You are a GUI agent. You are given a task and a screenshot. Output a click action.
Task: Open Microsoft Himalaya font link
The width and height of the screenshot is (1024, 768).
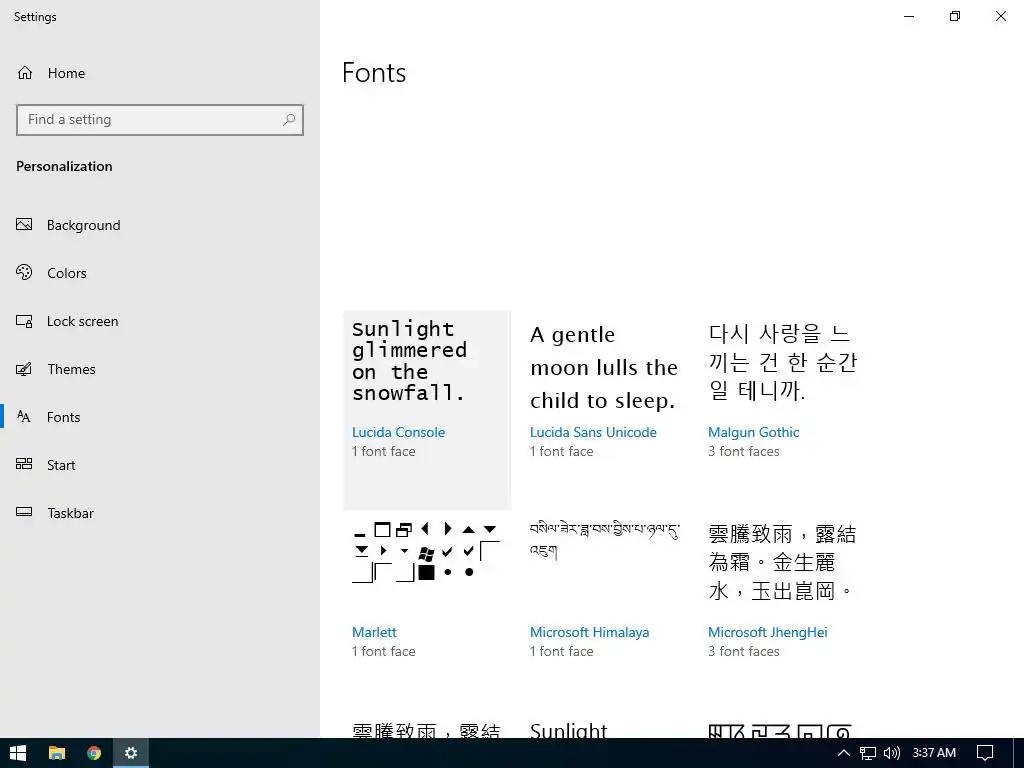(x=589, y=632)
